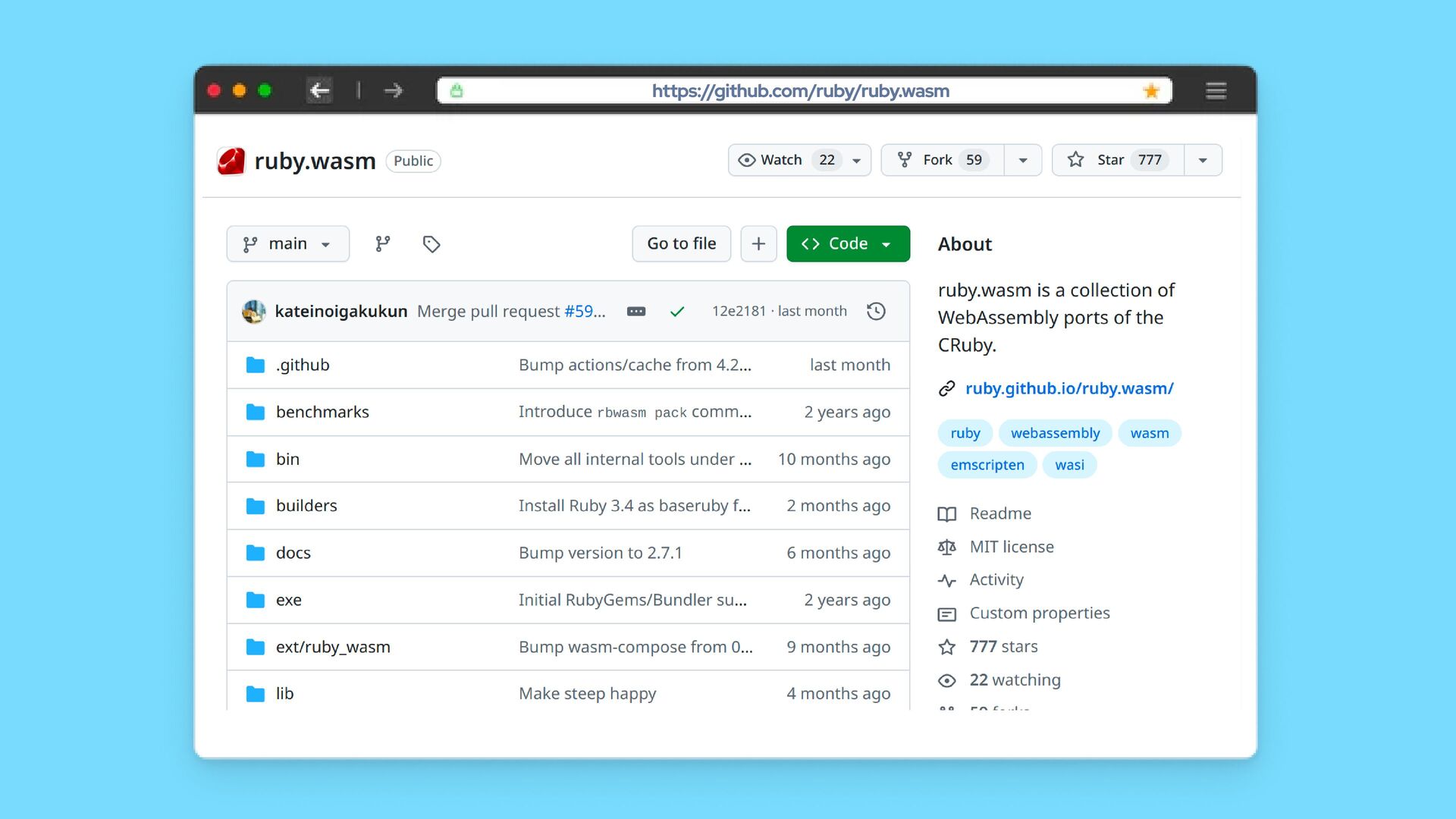This screenshot has width=1456, height=819.
Task: Select the wasi topic tag
Action: point(1069,465)
